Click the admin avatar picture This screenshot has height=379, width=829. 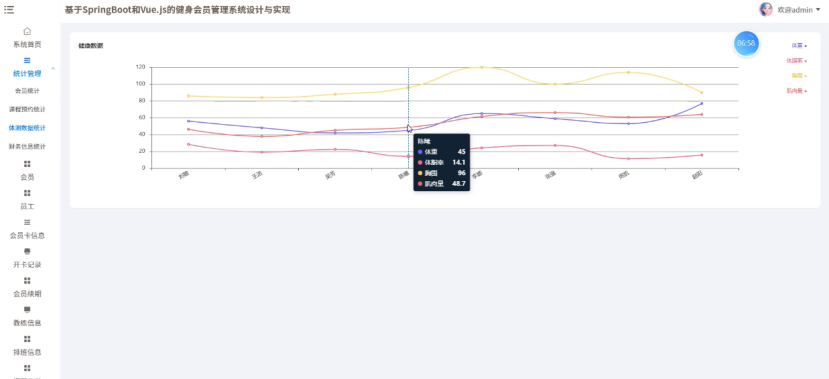[x=766, y=10]
